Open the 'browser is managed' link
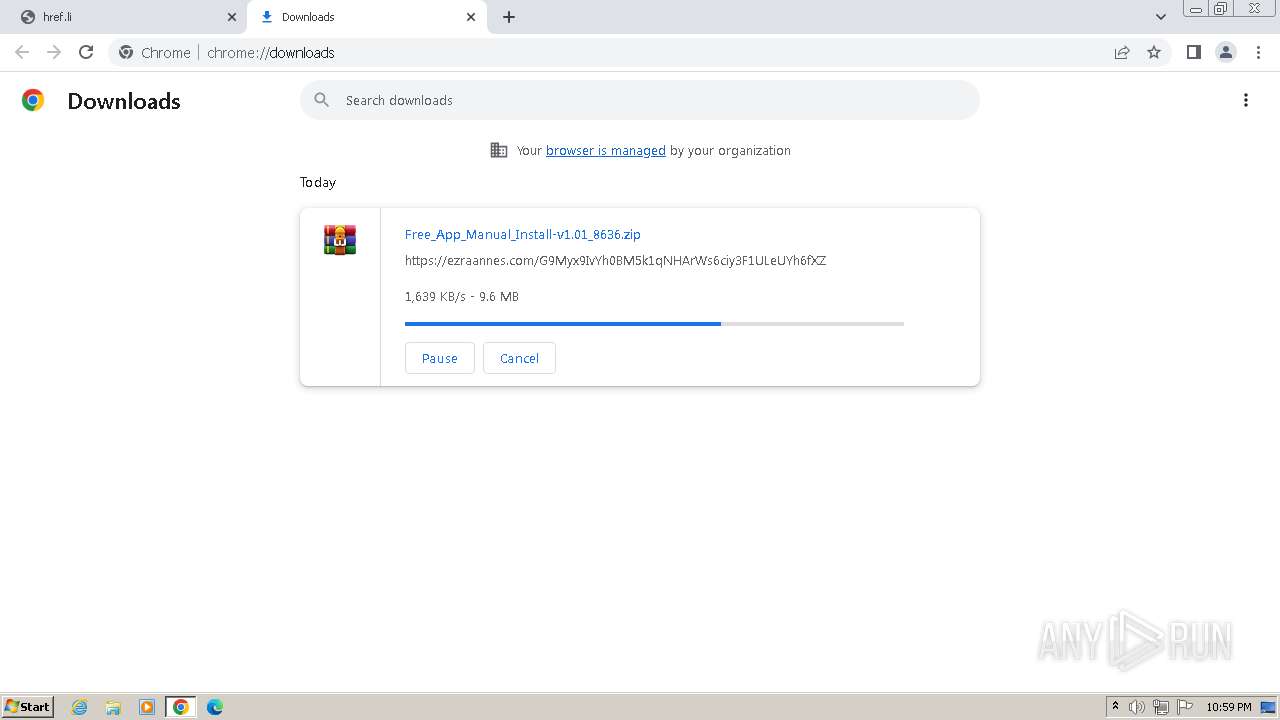This screenshot has width=1280, height=720. pyautogui.click(x=606, y=150)
